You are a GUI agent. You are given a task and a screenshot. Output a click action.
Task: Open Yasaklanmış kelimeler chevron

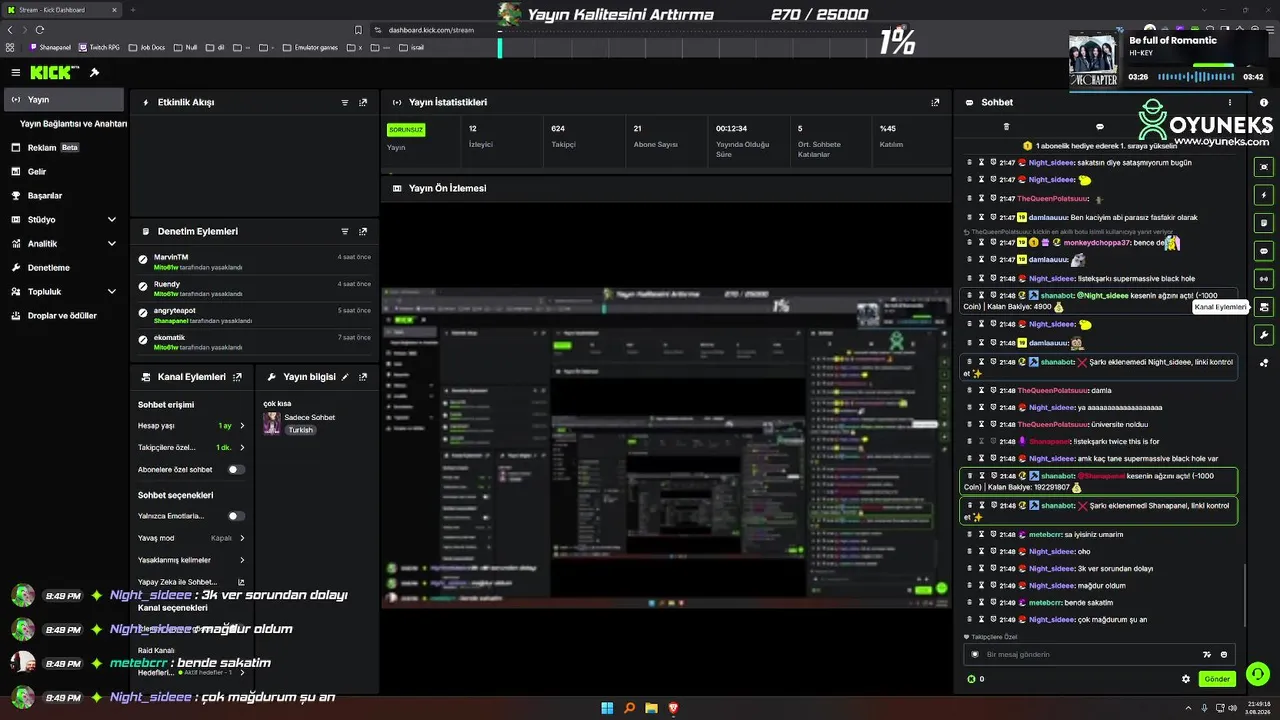[242, 560]
